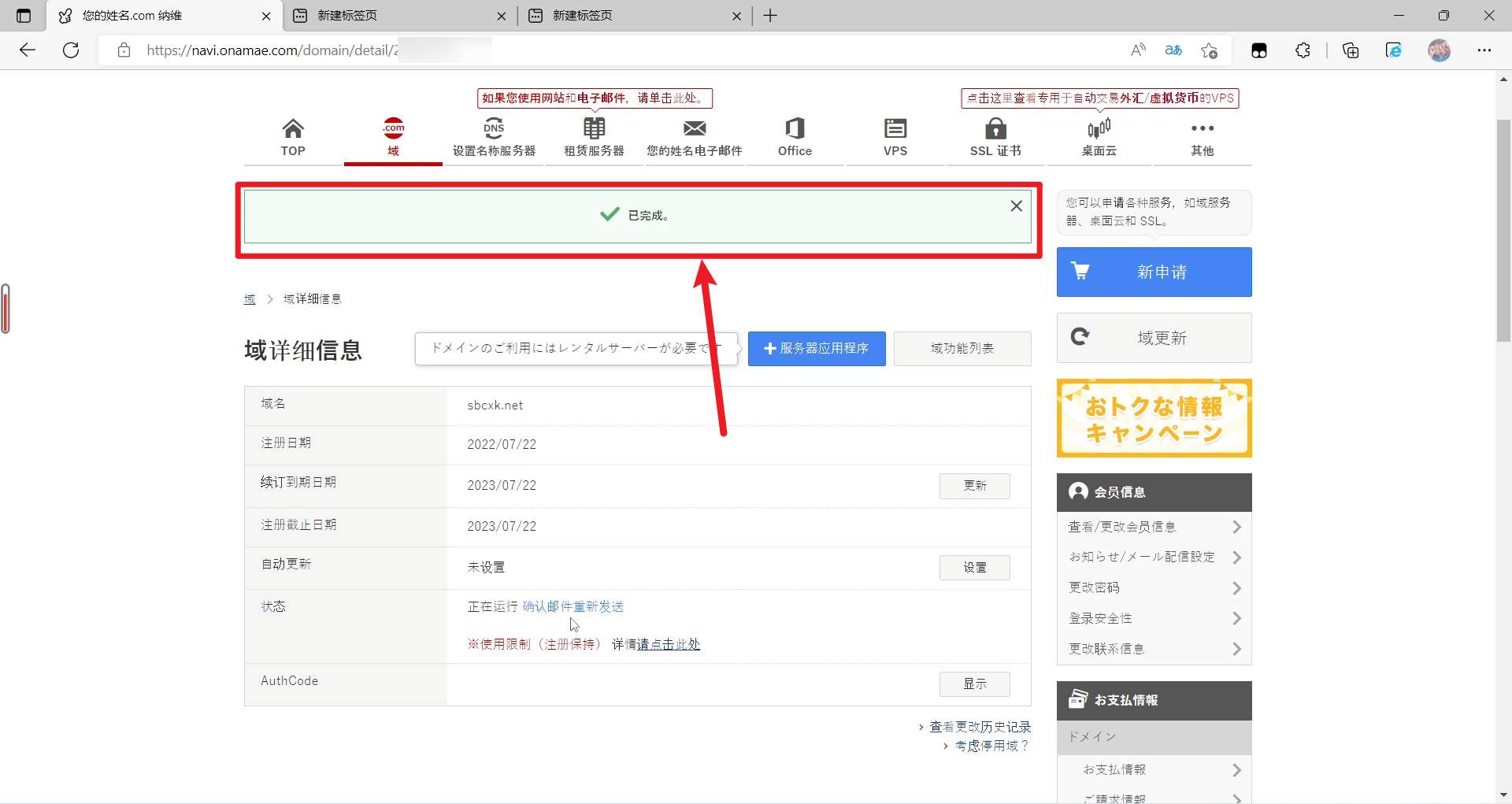
Task: Open the おトクな情報 campaign banner
Action: point(1154,418)
